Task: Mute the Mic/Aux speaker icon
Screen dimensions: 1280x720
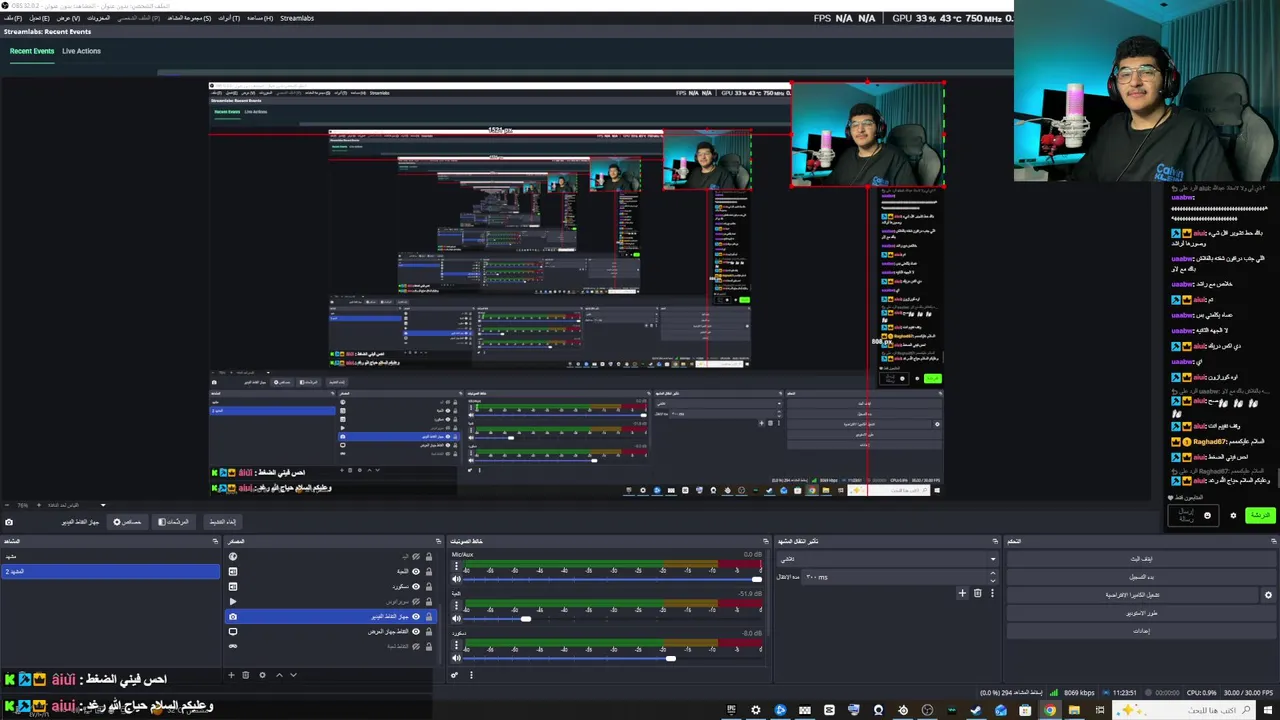Action: 456,579
